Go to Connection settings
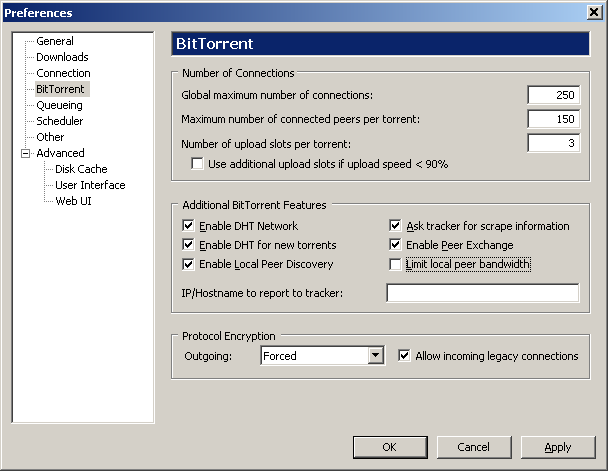Image resolution: width=608 pixels, height=471 pixels. point(63,73)
